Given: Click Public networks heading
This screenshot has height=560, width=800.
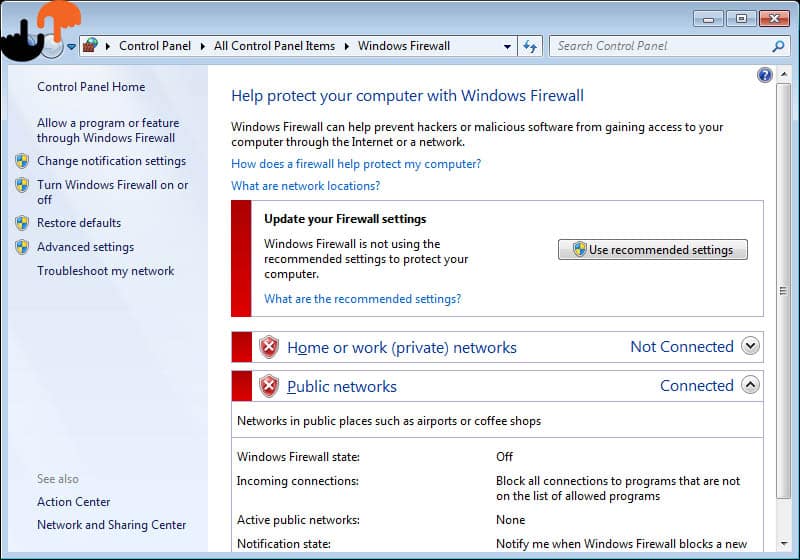Looking at the screenshot, I should pos(342,386).
